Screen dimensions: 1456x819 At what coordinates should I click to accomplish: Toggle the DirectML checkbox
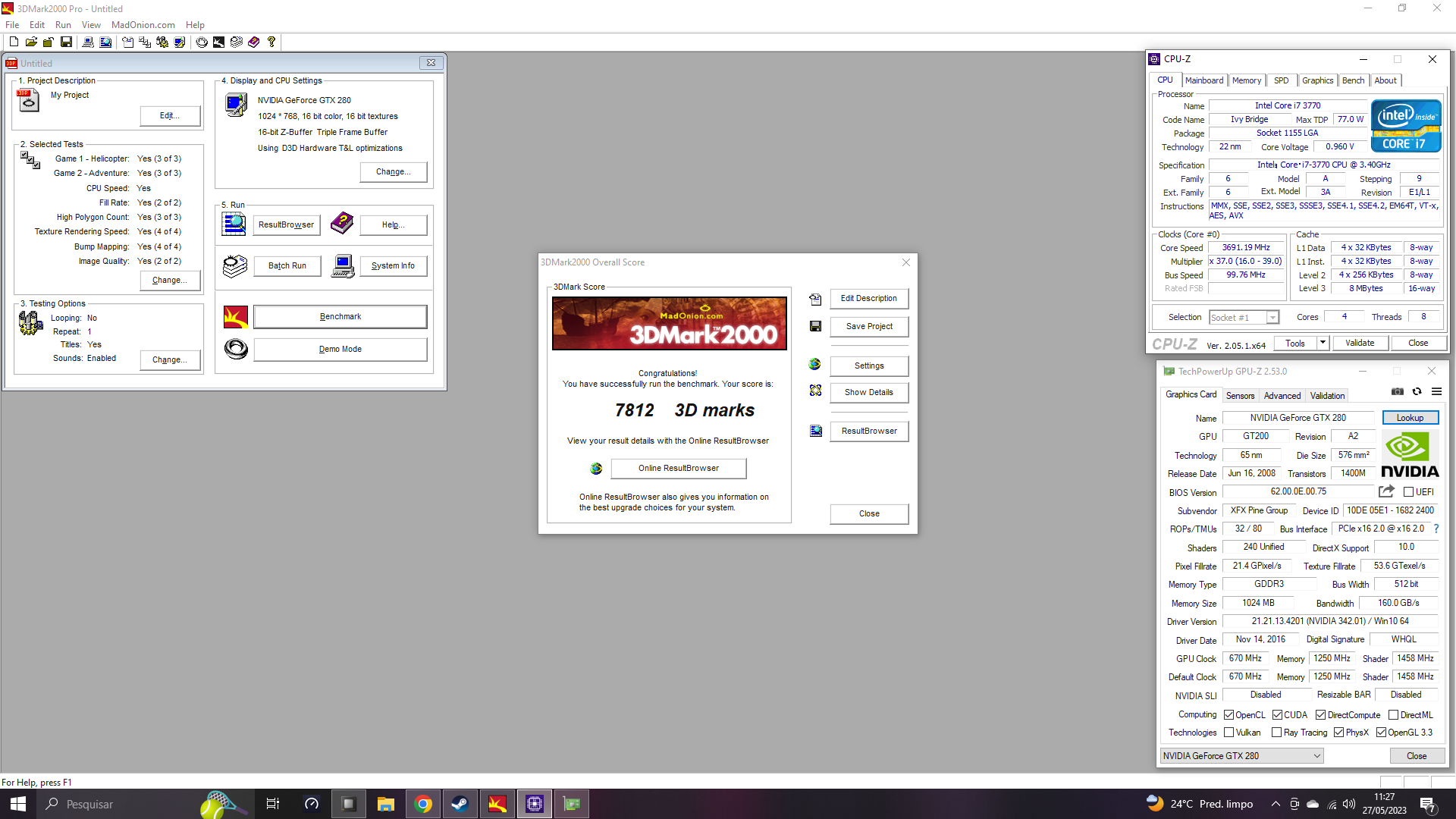pyautogui.click(x=1393, y=715)
